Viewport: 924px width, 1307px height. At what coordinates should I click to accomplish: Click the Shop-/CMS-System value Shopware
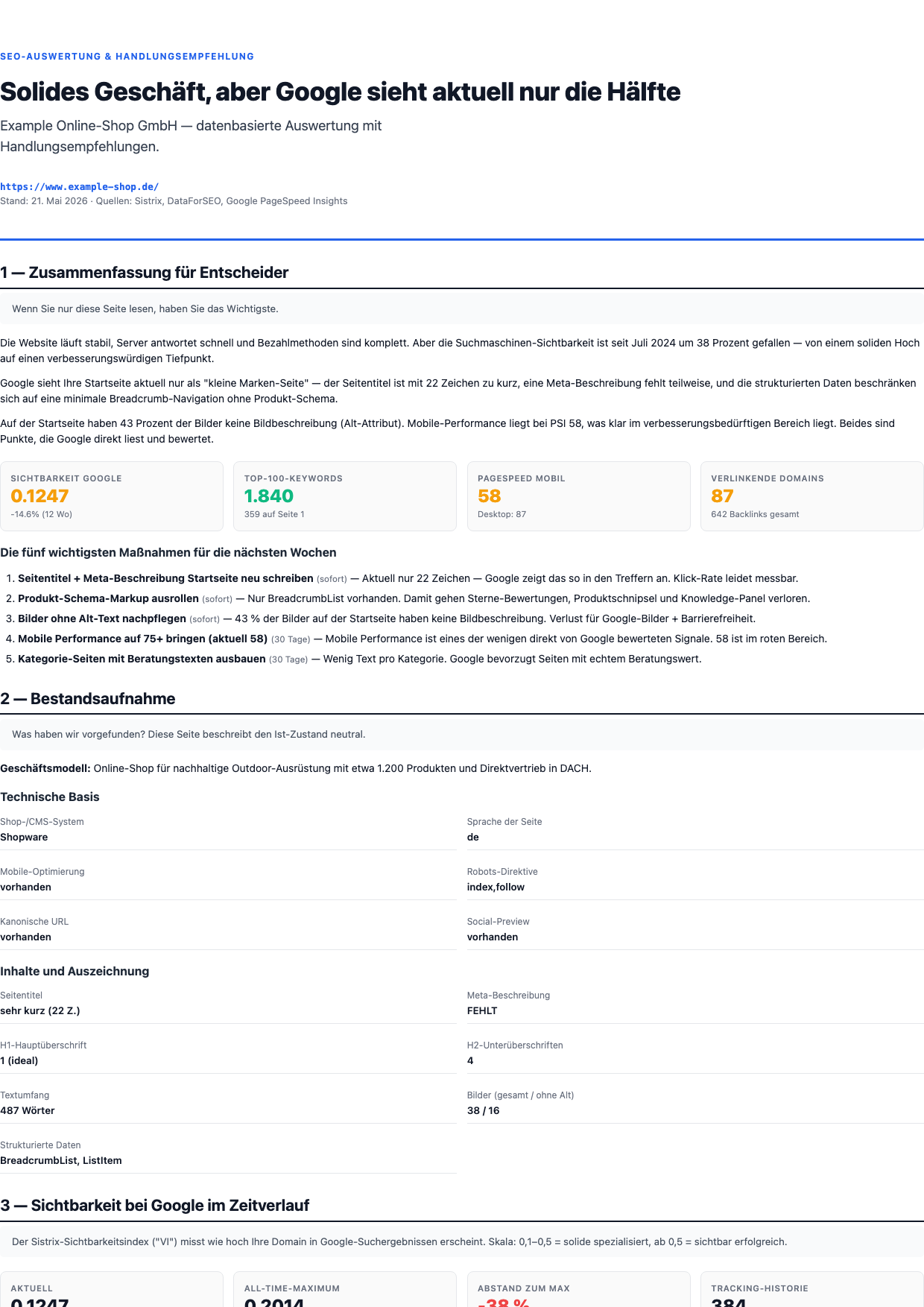click(x=24, y=838)
